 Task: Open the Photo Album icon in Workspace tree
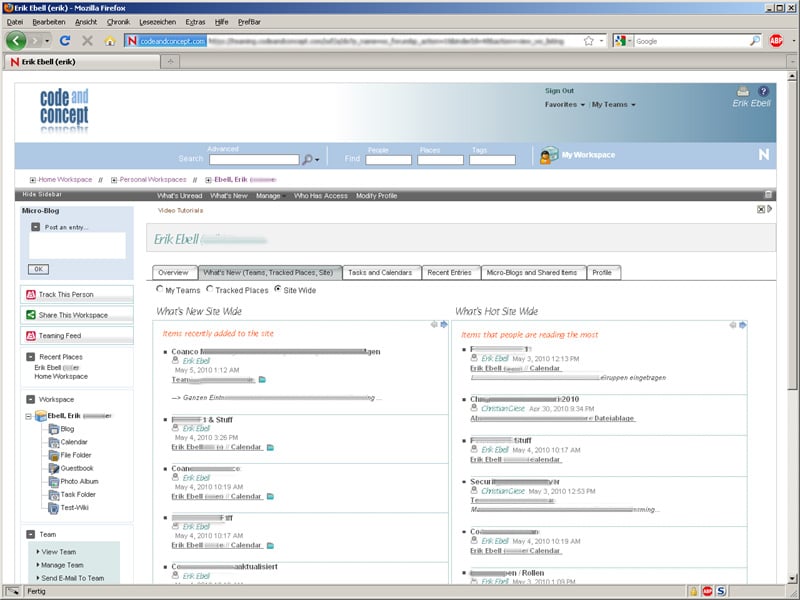point(54,482)
